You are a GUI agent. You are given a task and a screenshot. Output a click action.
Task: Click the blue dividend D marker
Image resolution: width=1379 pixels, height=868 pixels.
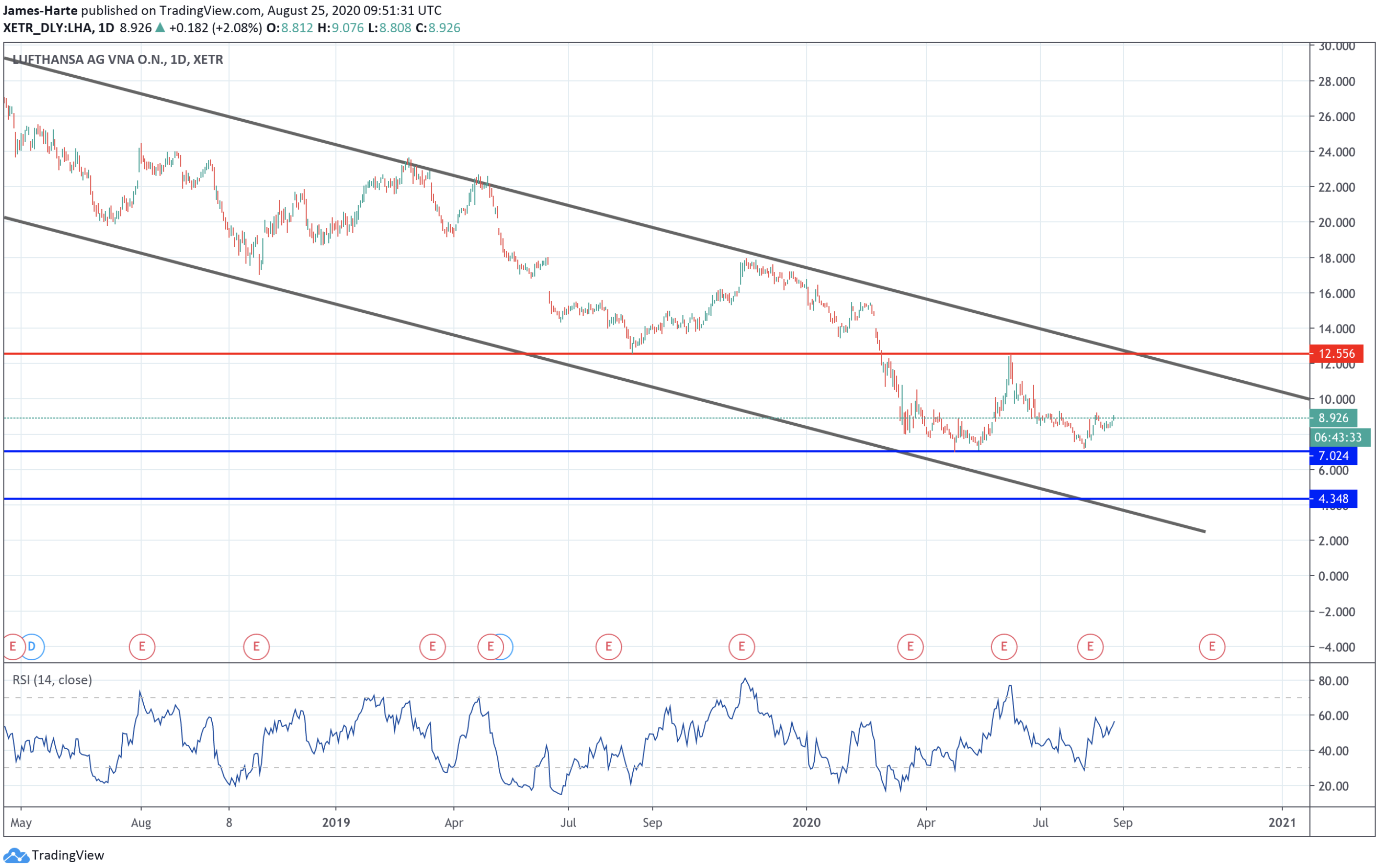(33, 647)
